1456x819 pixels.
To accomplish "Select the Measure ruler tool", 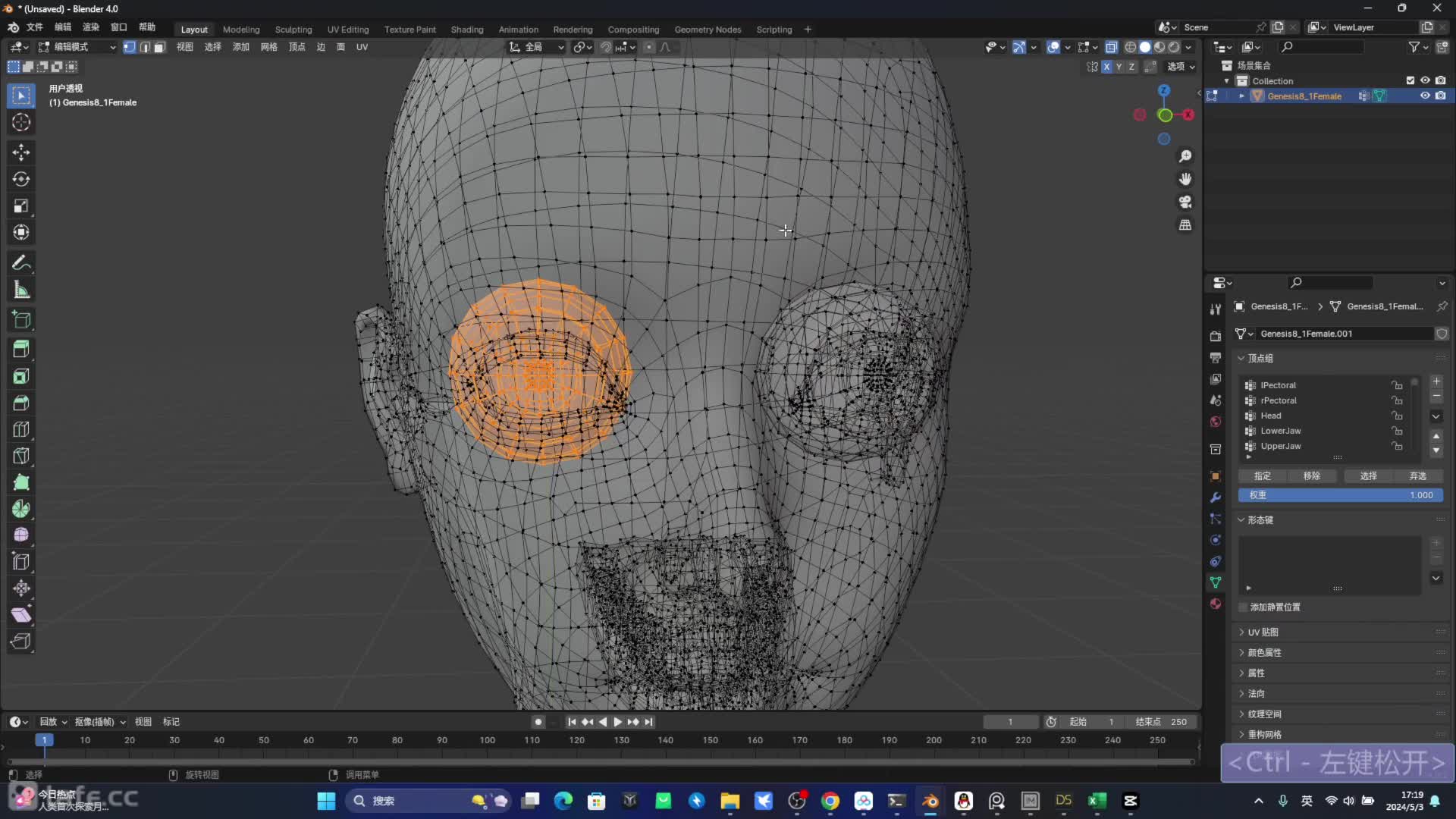I will point(21,289).
